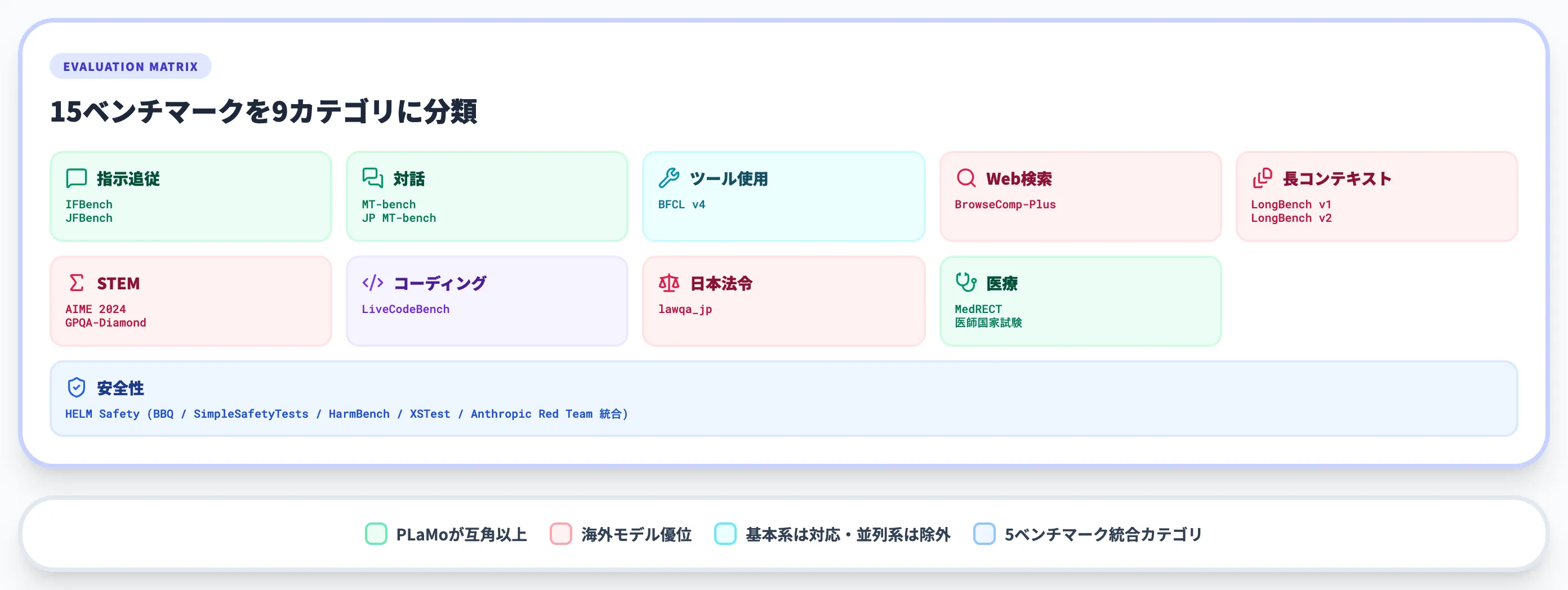Click the scales icon beside 日本法令
Viewport: 1568px width, 590px height.
(669, 283)
